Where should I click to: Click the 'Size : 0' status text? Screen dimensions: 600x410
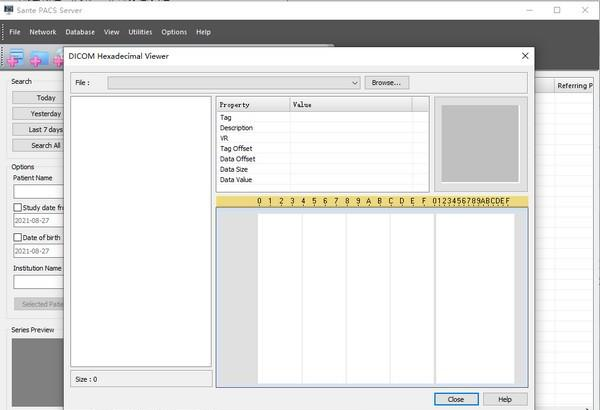tap(86, 379)
